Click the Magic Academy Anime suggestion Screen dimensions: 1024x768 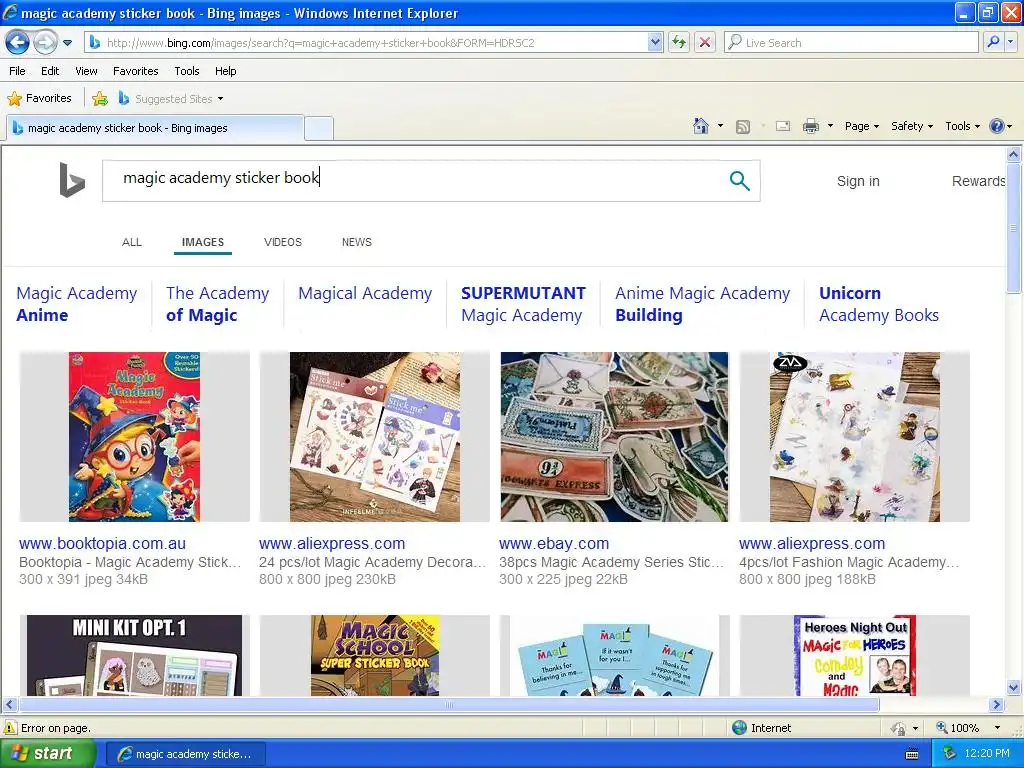point(77,304)
